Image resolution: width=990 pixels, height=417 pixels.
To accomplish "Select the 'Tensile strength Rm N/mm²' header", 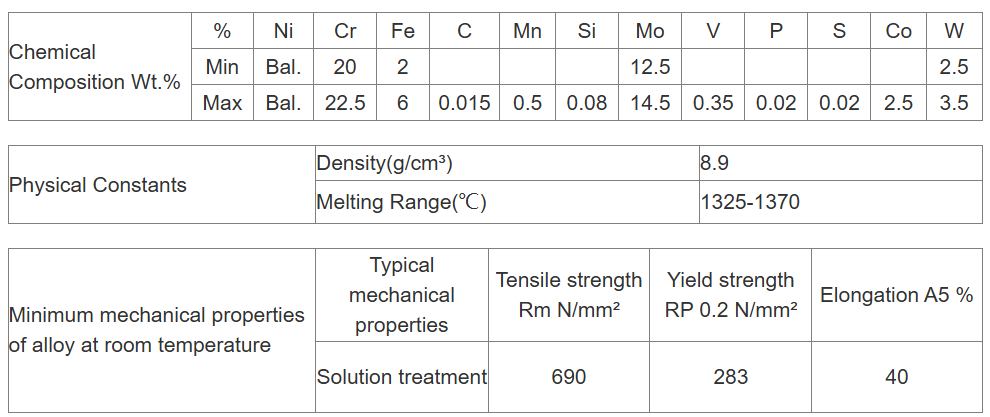I will point(569,295).
